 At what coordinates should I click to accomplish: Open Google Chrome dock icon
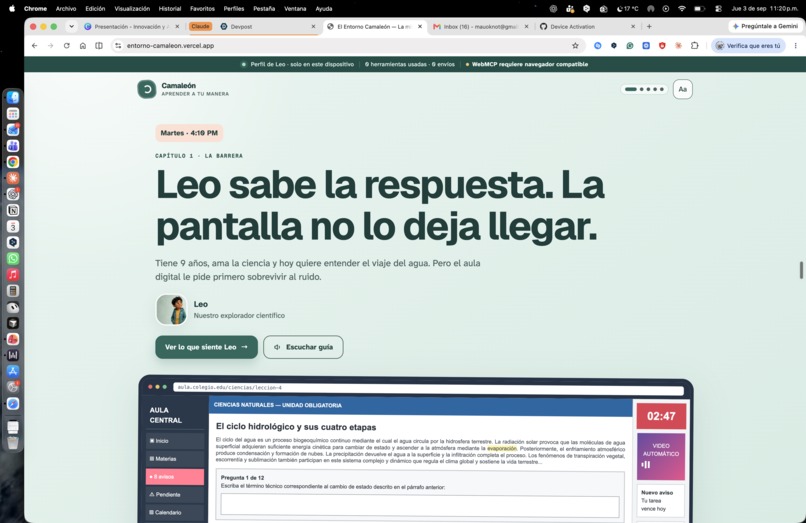pyautogui.click(x=13, y=162)
